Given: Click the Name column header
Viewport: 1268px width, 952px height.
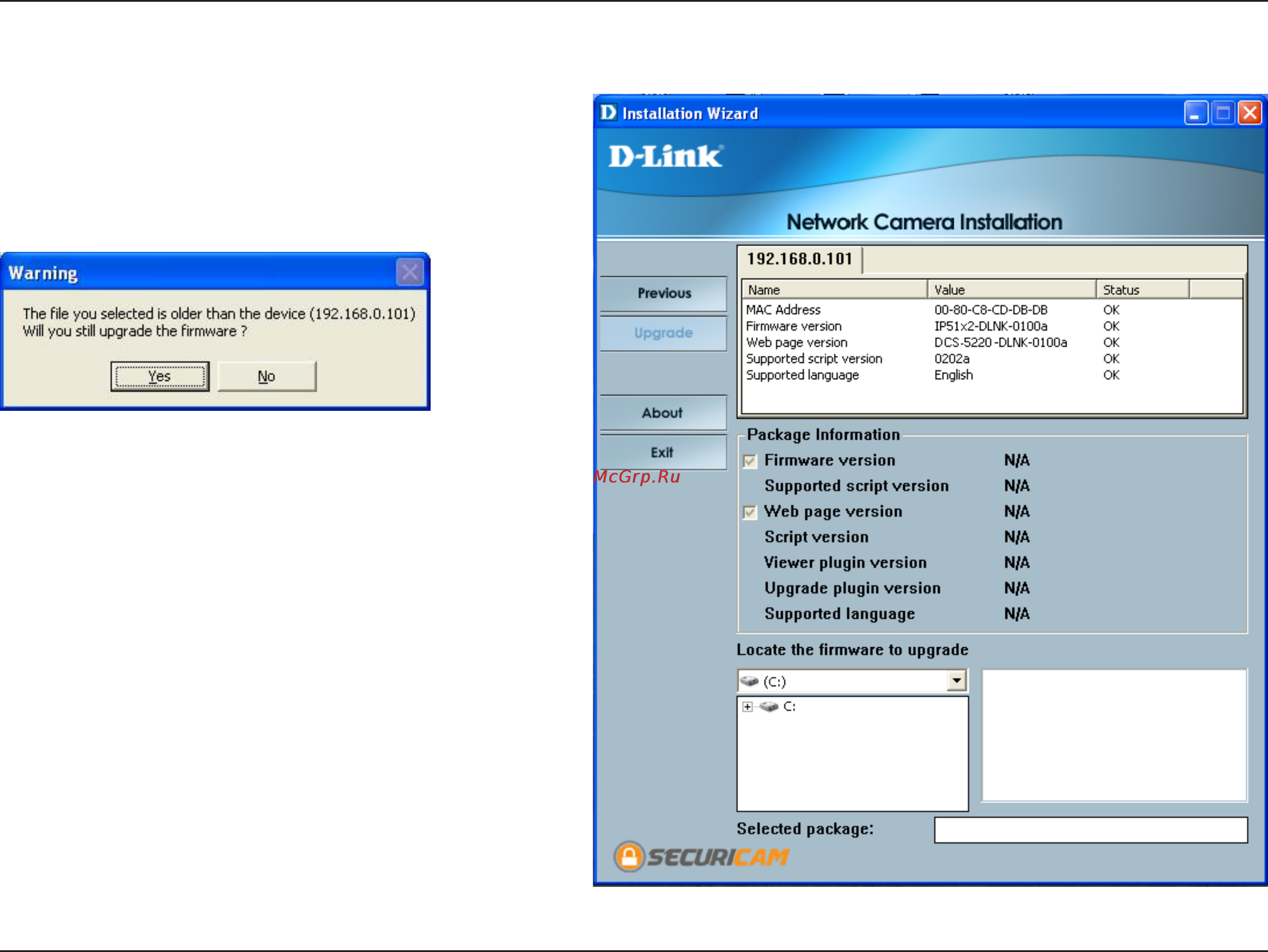Looking at the screenshot, I should coord(835,289).
